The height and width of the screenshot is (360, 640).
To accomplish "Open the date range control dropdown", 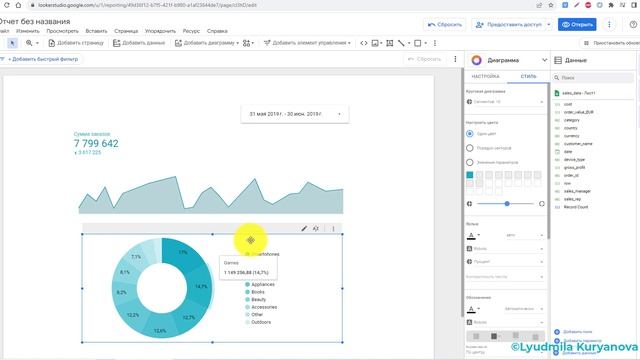I will 295,114.
